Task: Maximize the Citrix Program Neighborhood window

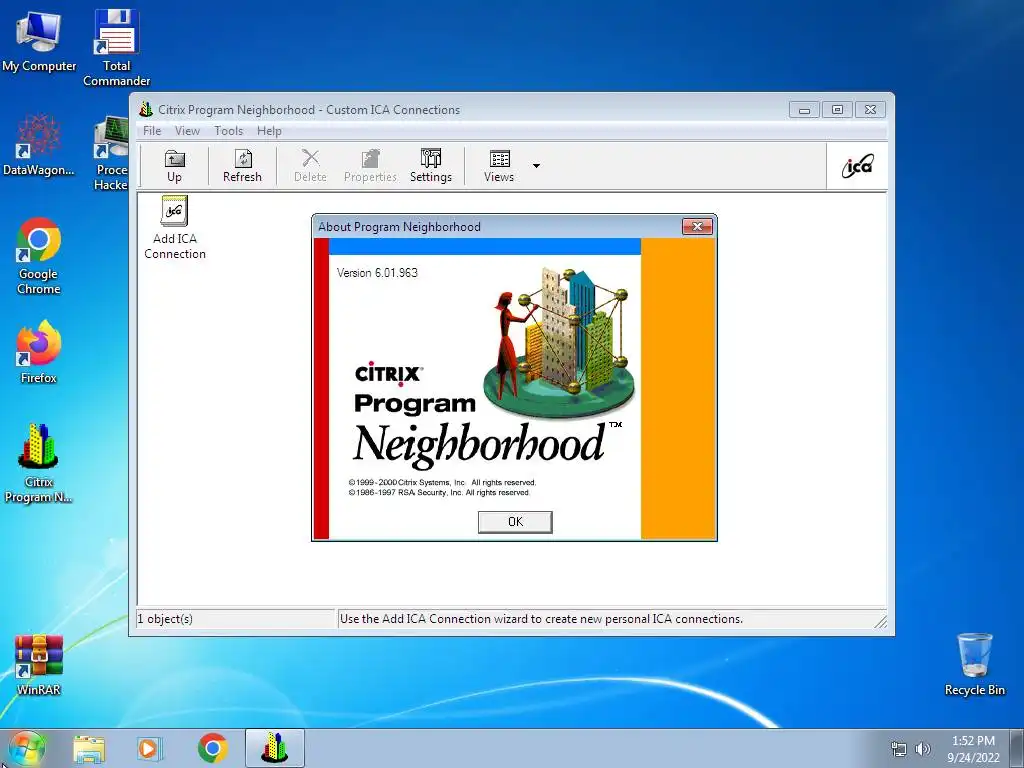Action: click(x=837, y=110)
